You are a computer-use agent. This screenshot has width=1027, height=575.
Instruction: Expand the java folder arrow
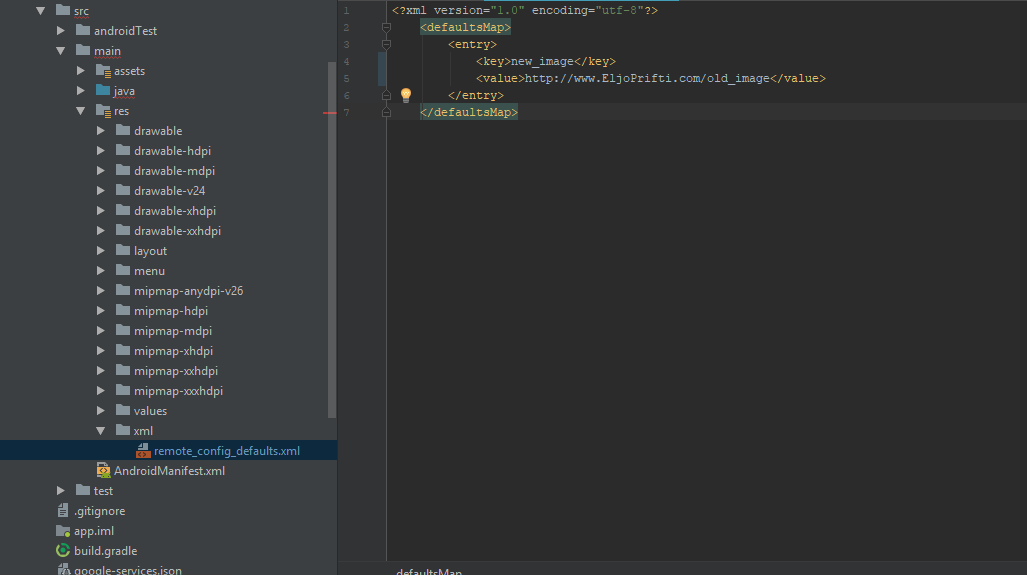coord(81,90)
